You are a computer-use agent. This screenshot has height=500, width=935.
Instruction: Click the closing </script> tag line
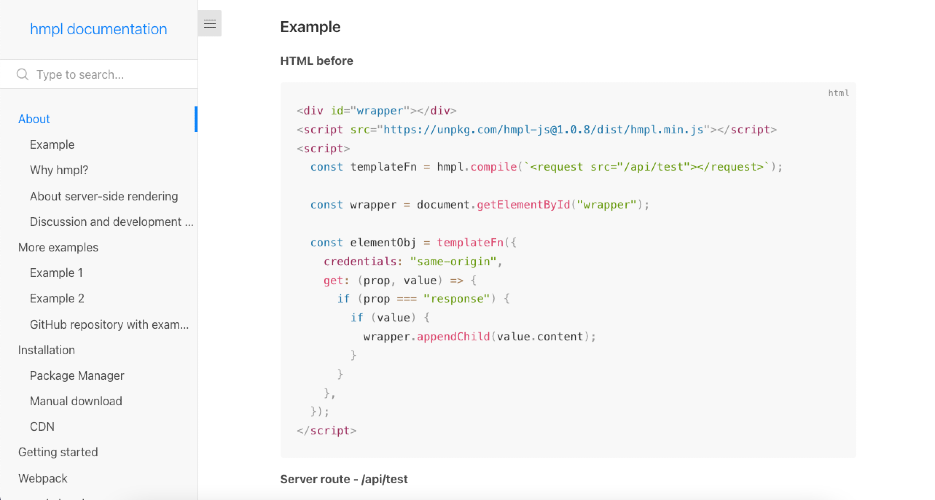point(326,430)
